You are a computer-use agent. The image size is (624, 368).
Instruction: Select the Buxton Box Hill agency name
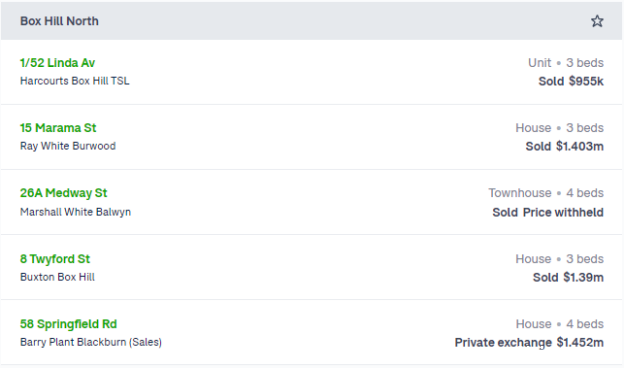tap(57, 277)
